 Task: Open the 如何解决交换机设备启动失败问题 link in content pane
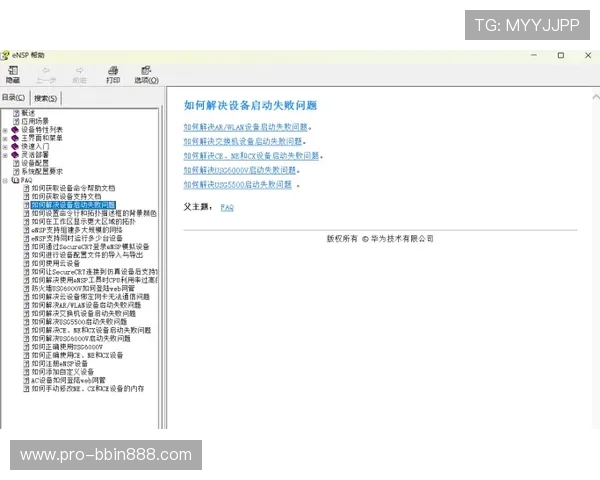[x=243, y=142]
